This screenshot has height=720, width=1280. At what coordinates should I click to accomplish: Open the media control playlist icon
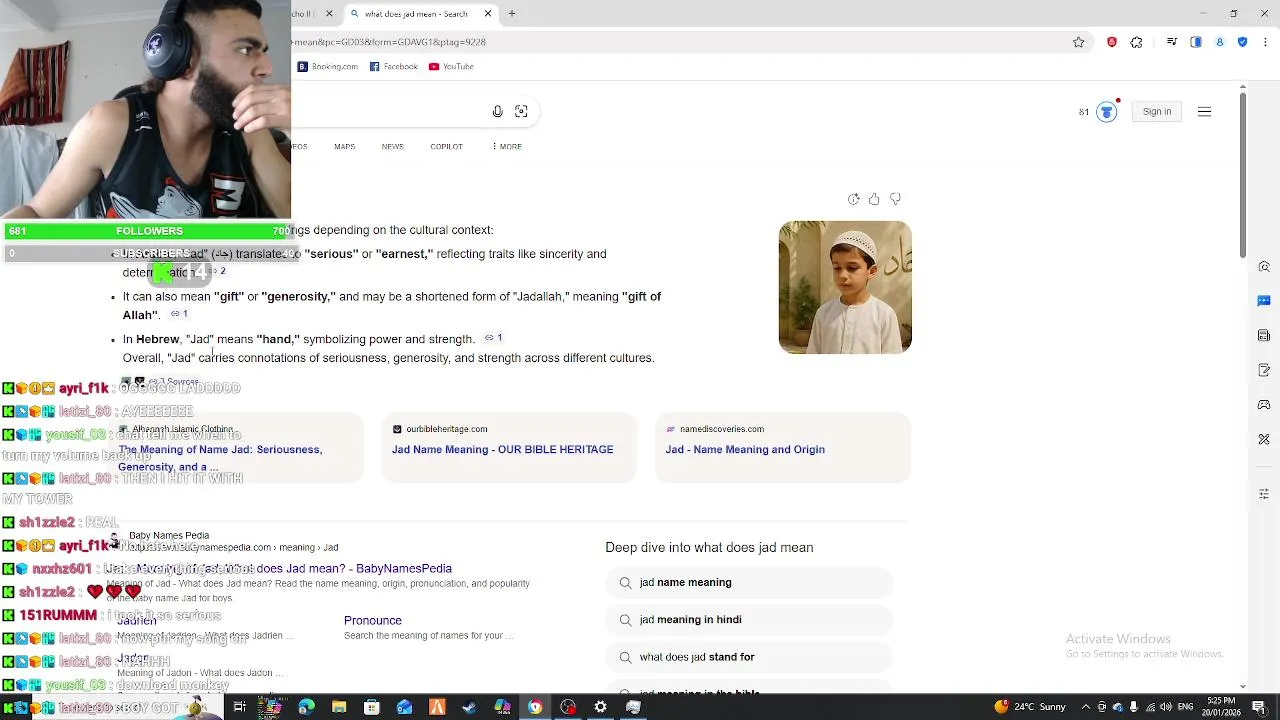(x=1171, y=42)
